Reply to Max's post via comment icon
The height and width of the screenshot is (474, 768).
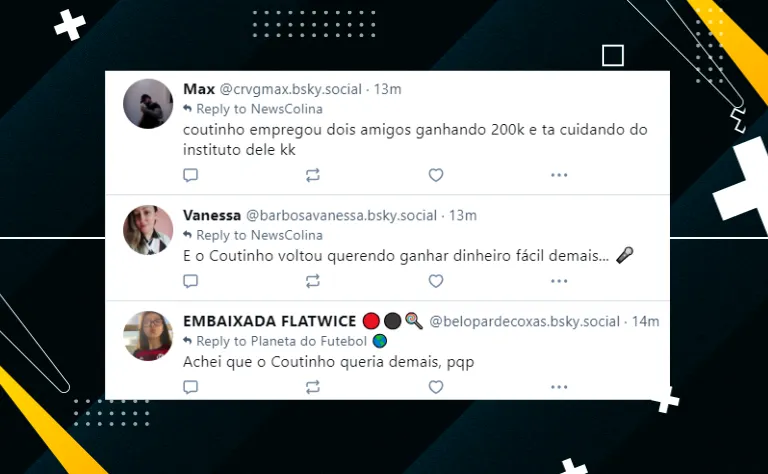coord(191,175)
